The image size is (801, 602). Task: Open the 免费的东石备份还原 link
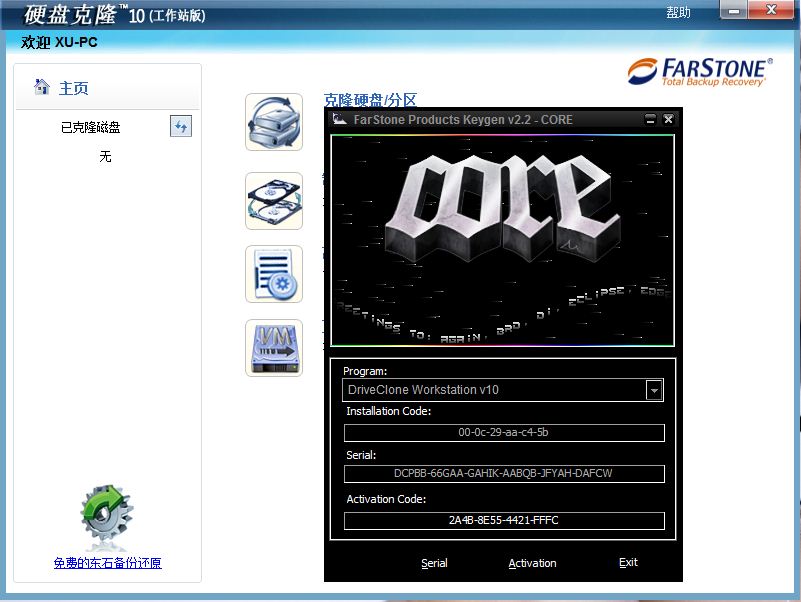(107, 563)
